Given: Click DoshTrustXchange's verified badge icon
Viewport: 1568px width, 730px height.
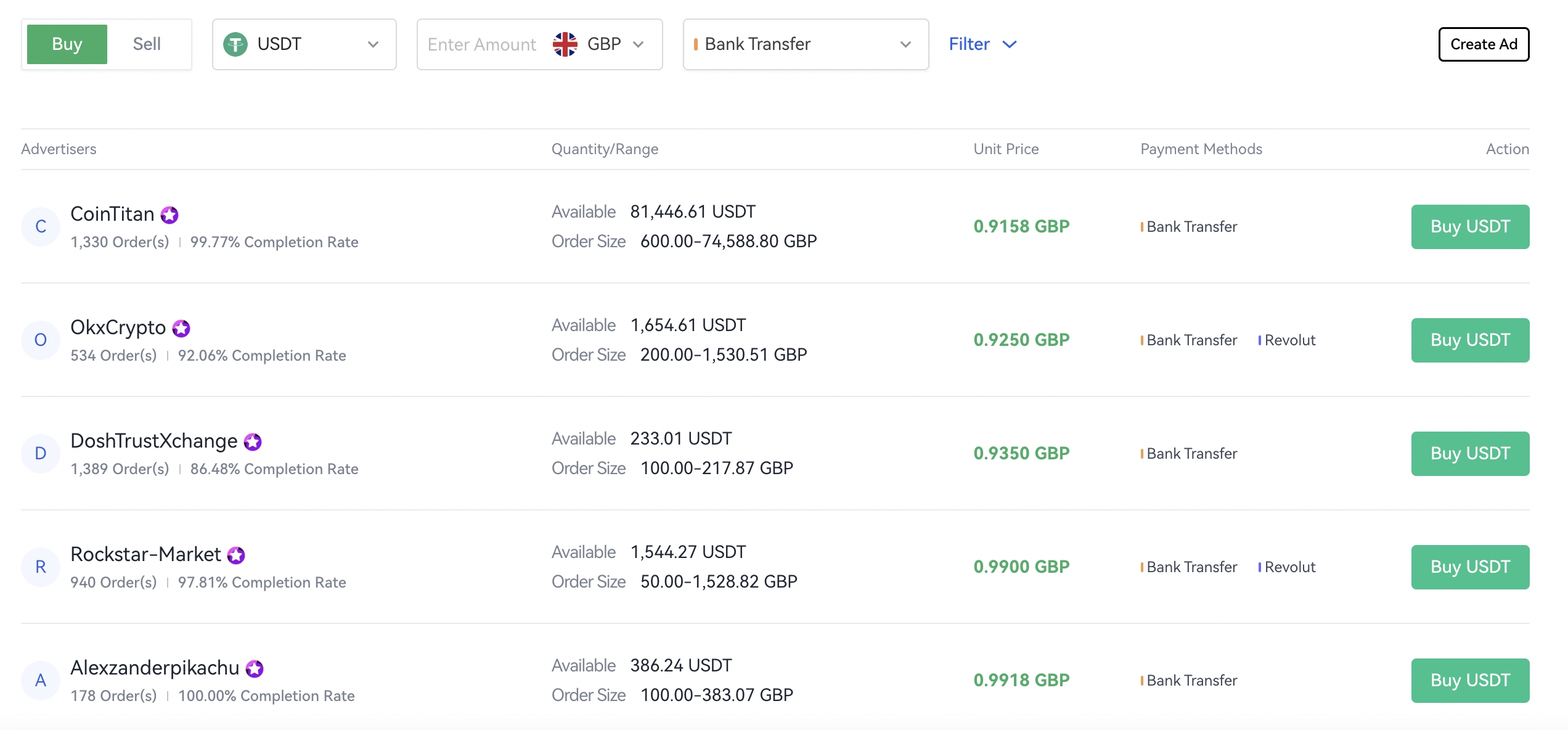Looking at the screenshot, I should click(253, 441).
